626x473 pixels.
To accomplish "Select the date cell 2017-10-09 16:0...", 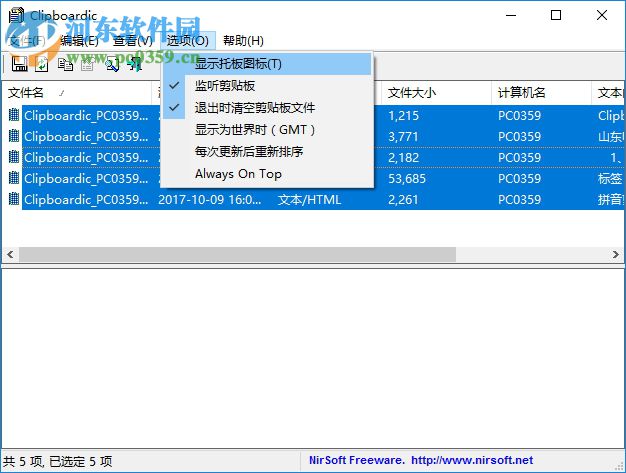I will (x=210, y=200).
